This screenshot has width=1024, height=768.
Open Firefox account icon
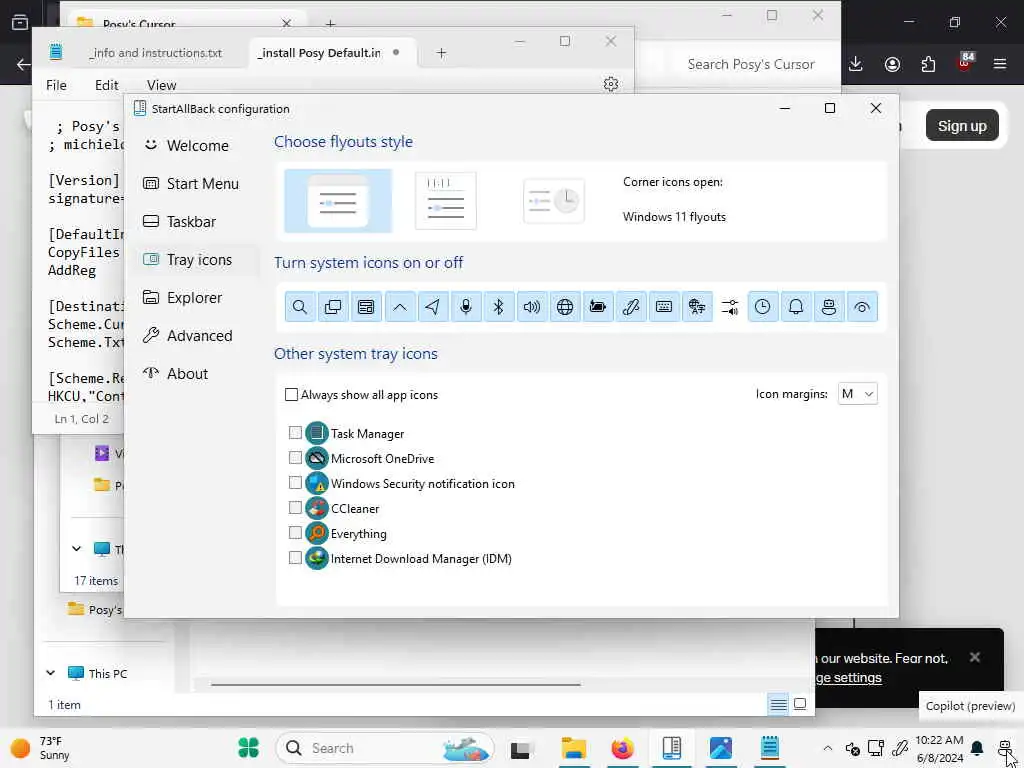892,64
